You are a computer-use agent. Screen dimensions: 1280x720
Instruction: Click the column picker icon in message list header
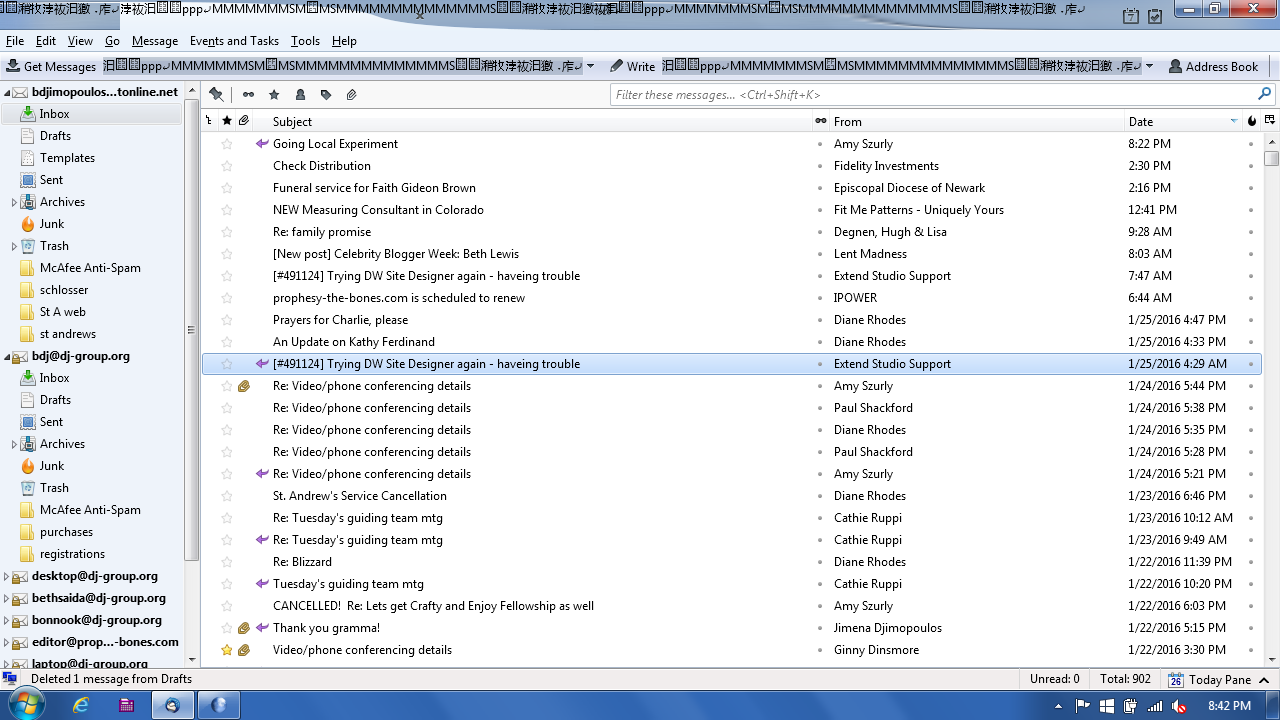1270,121
